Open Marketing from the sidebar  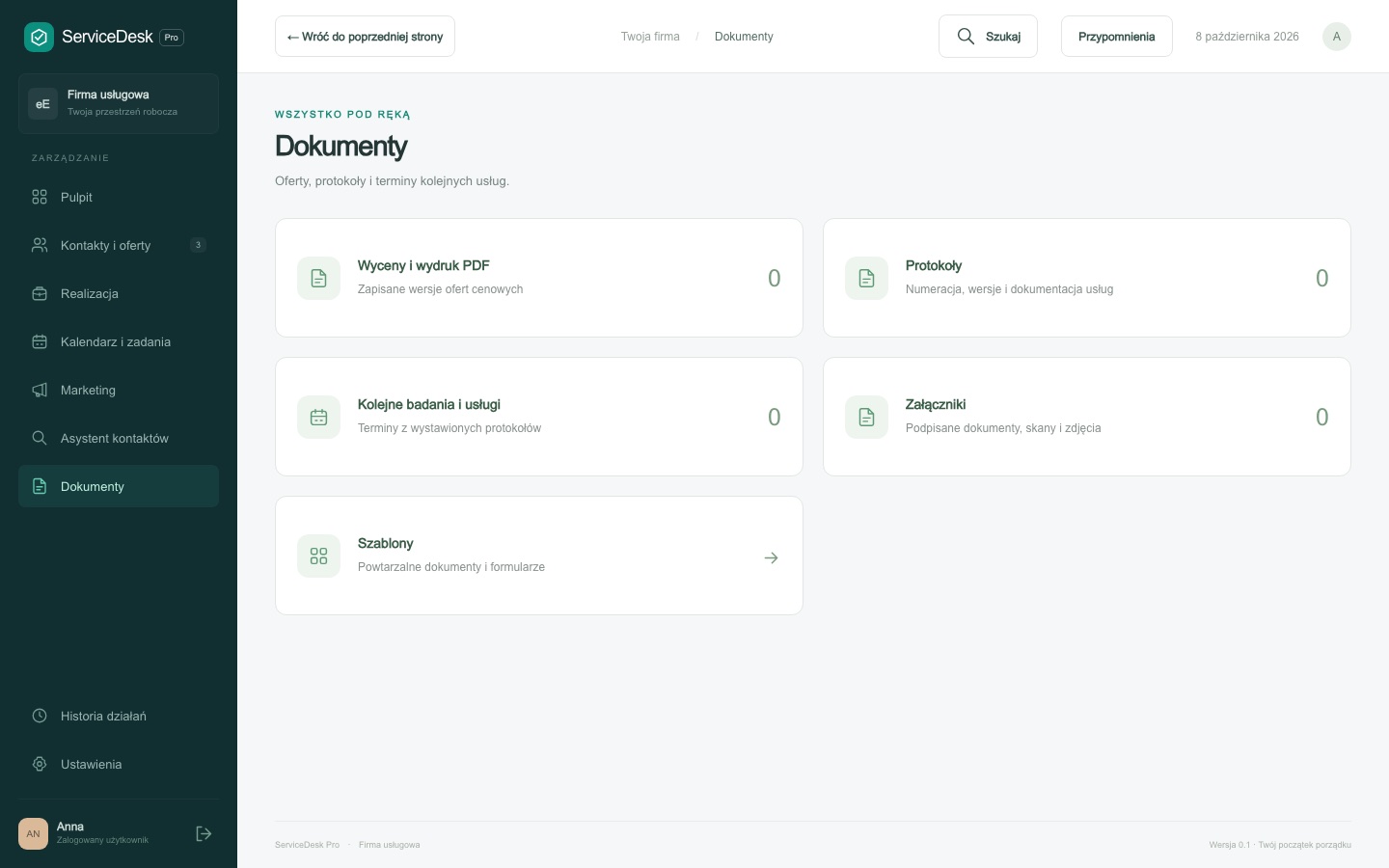pos(119,390)
